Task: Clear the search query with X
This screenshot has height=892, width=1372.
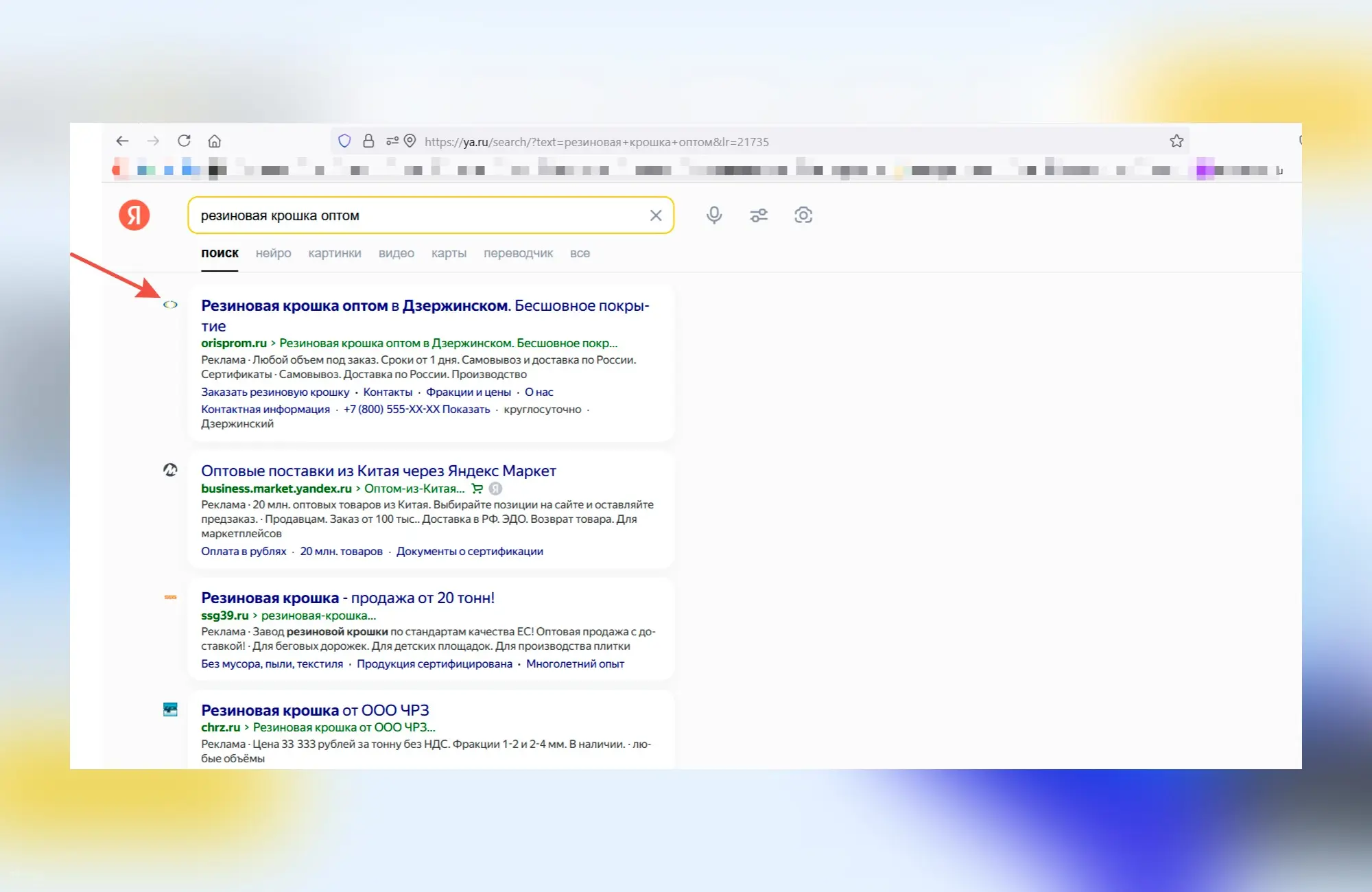Action: 656,215
